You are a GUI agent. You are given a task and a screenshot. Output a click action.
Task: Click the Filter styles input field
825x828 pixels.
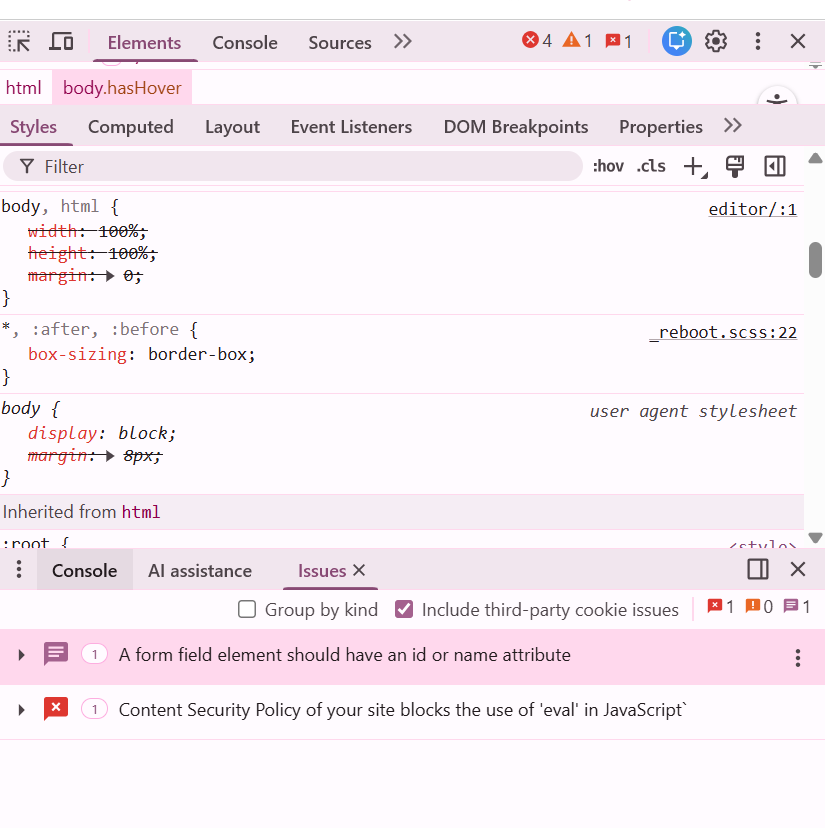coord(300,167)
